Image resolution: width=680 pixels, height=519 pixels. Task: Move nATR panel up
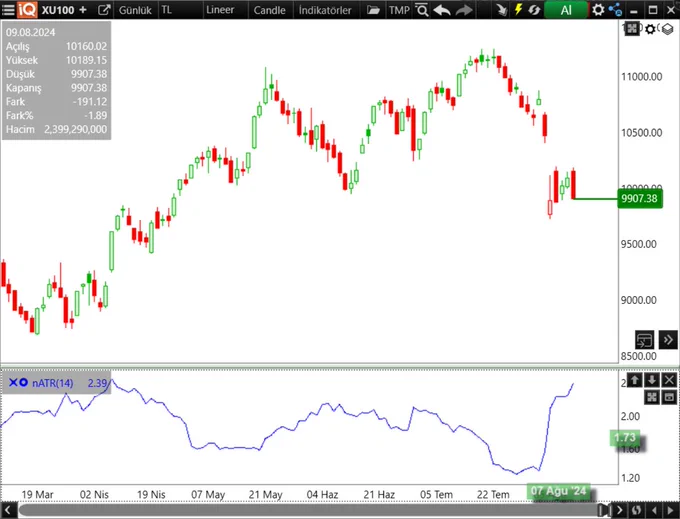point(634,380)
